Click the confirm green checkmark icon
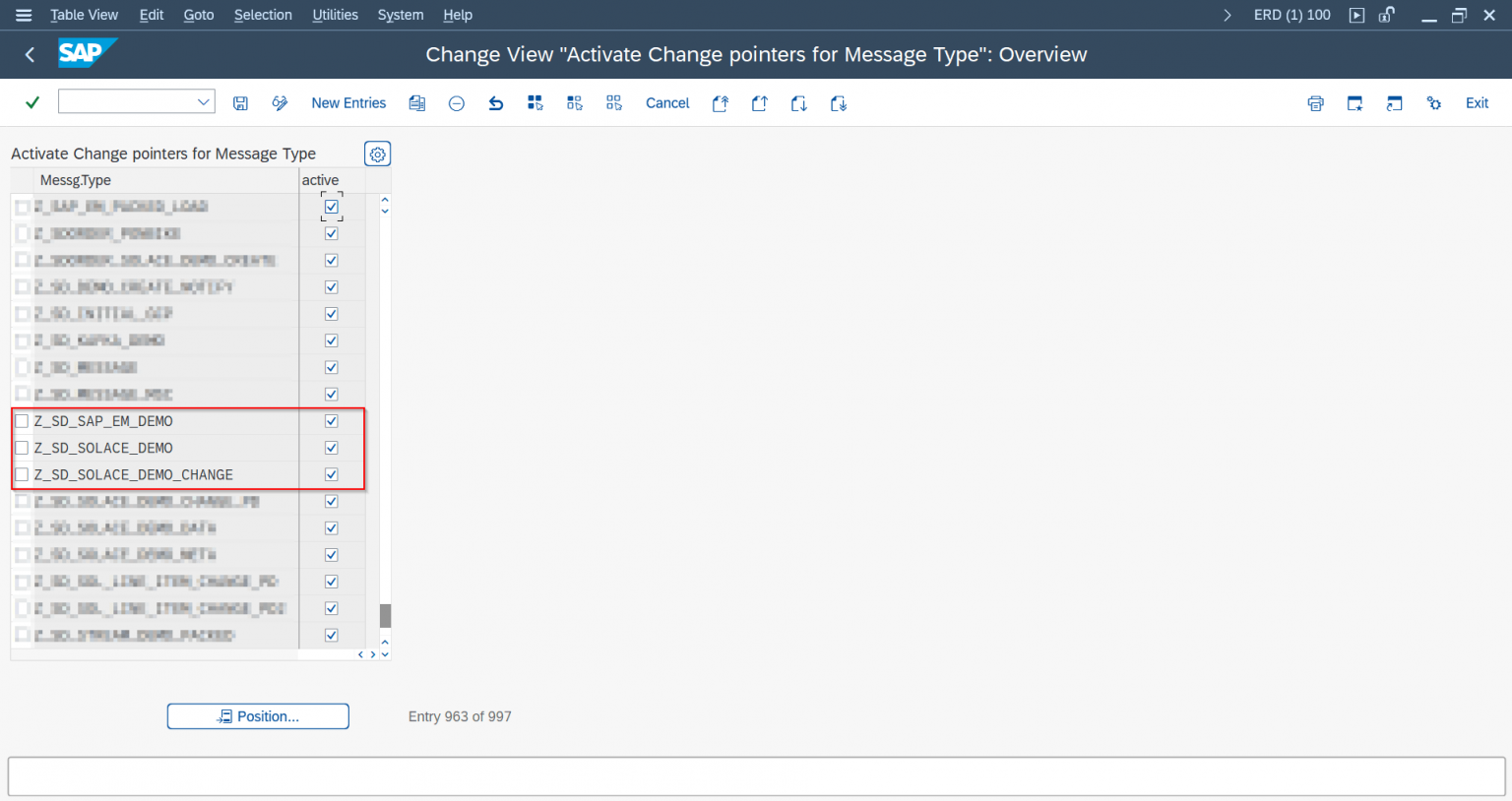The height and width of the screenshot is (801, 1512). (32, 101)
